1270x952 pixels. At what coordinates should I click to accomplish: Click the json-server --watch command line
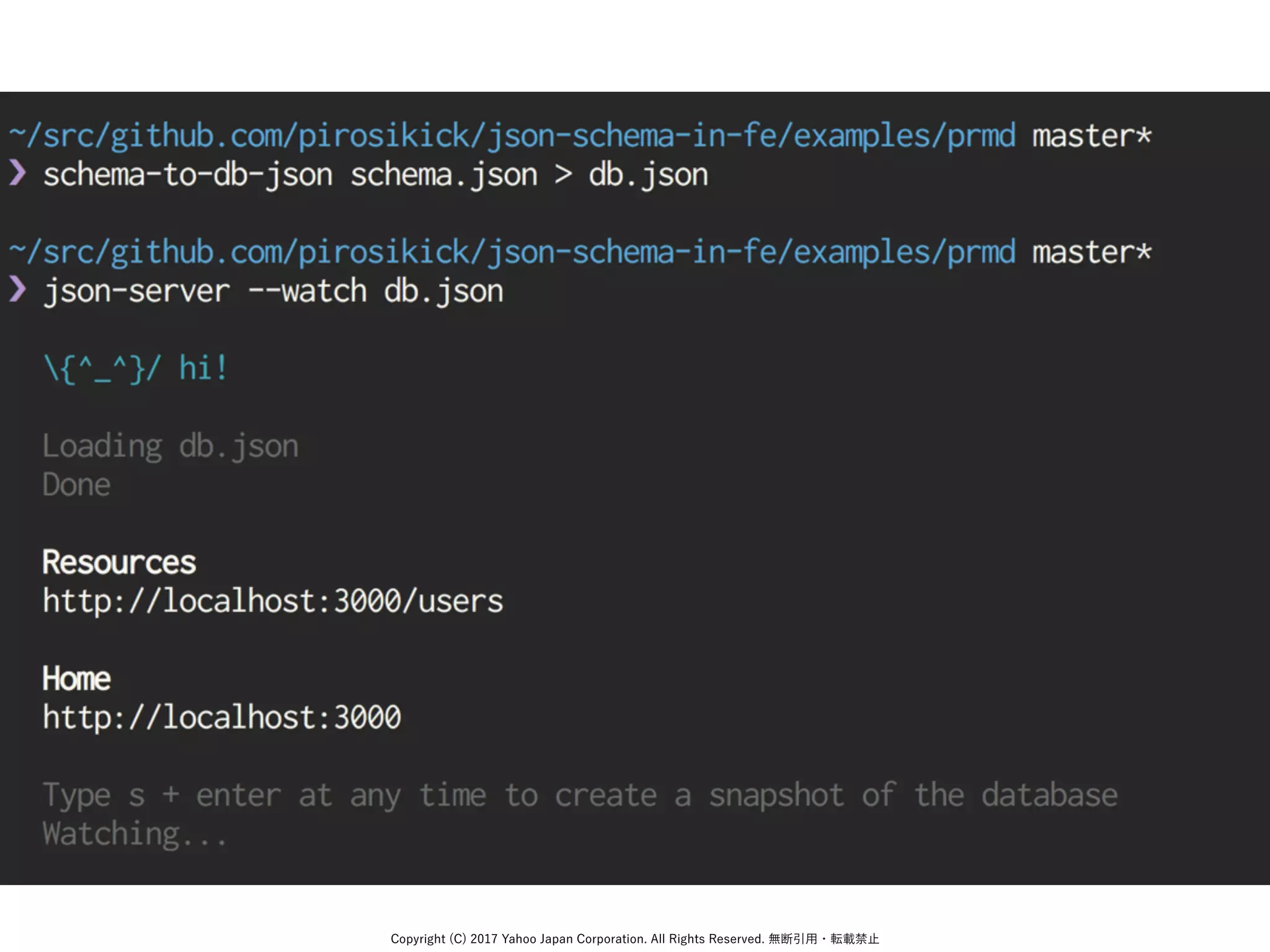pos(273,291)
